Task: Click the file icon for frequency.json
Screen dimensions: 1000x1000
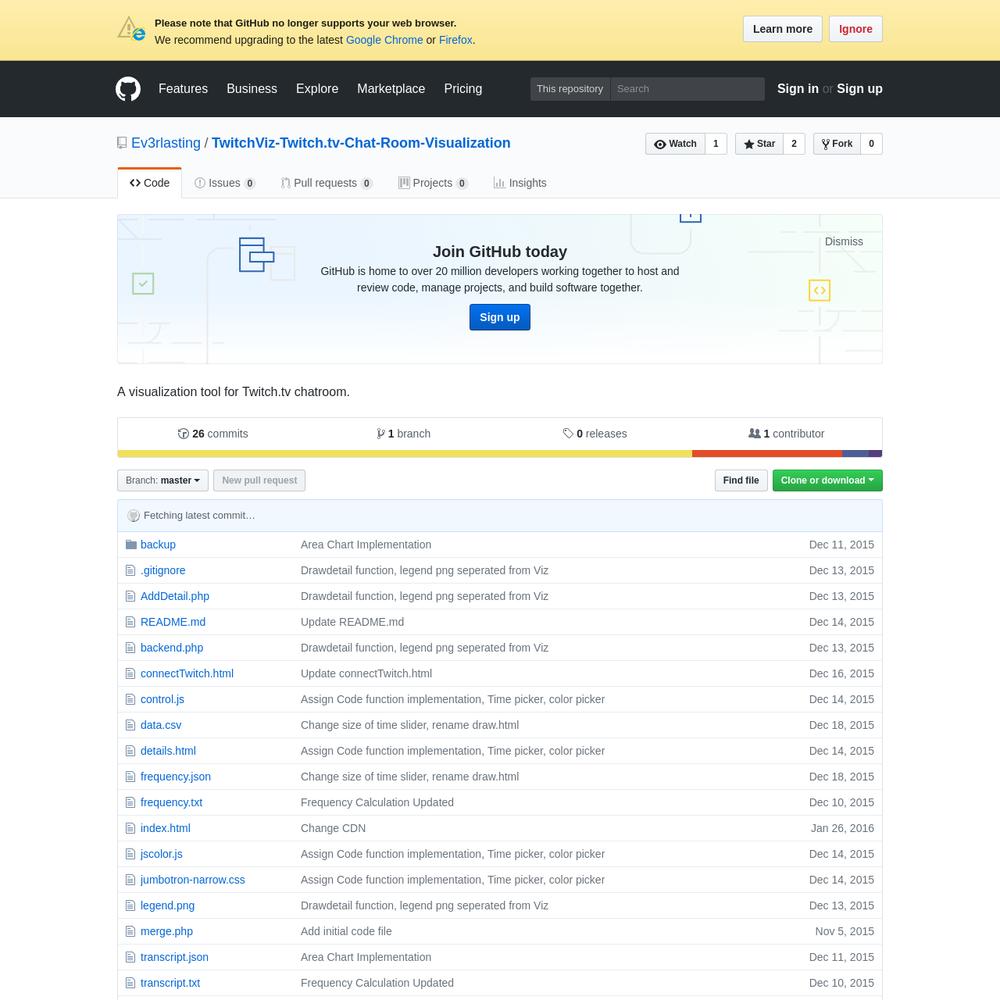Action: 130,777
